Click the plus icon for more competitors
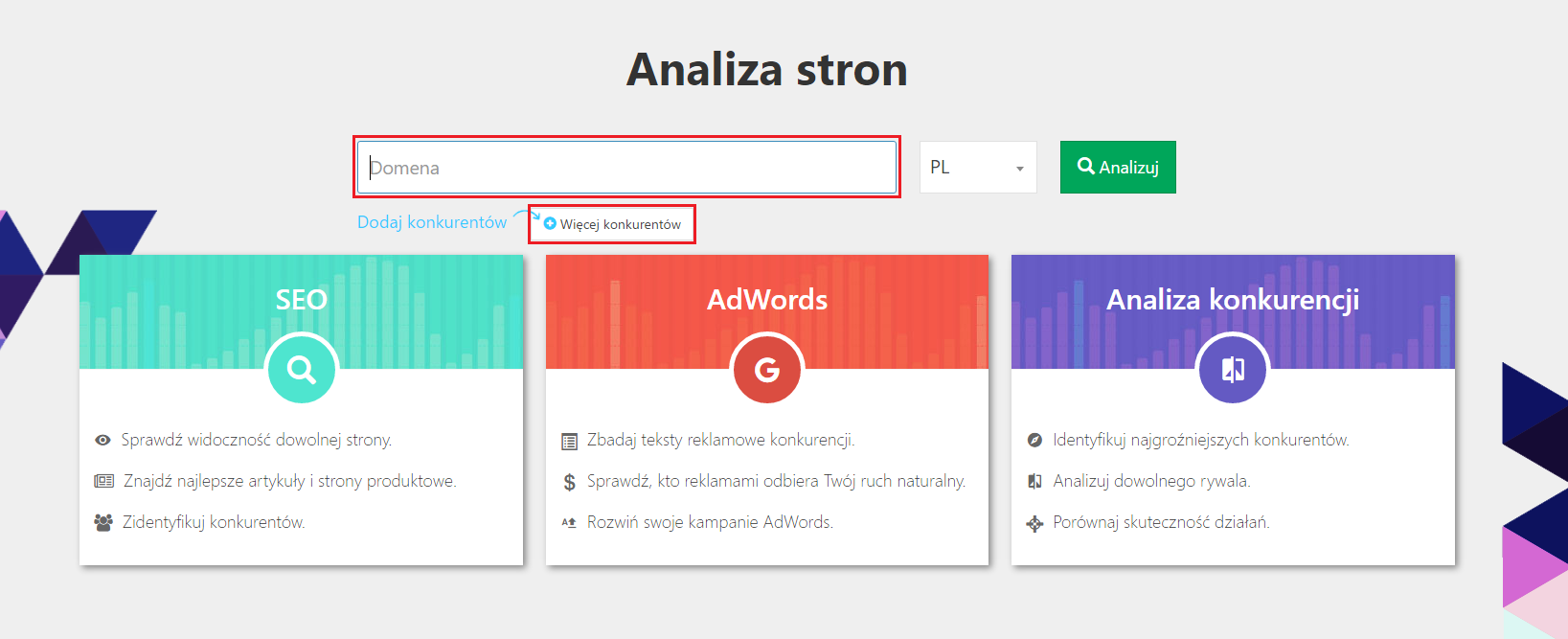This screenshot has width=1568, height=639. tap(550, 224)
